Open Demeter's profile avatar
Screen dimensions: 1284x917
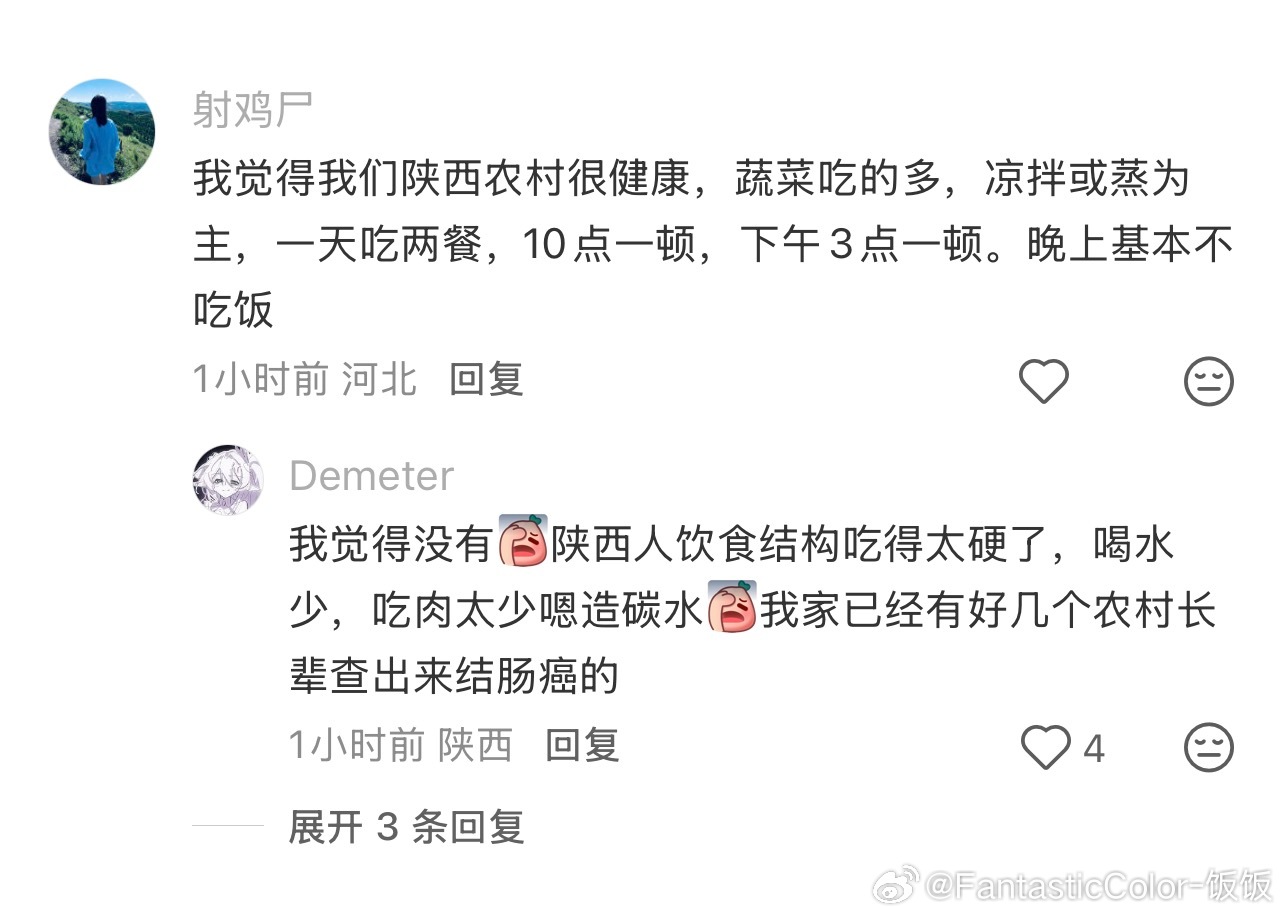pyautogui.click(x=228, y=479)
